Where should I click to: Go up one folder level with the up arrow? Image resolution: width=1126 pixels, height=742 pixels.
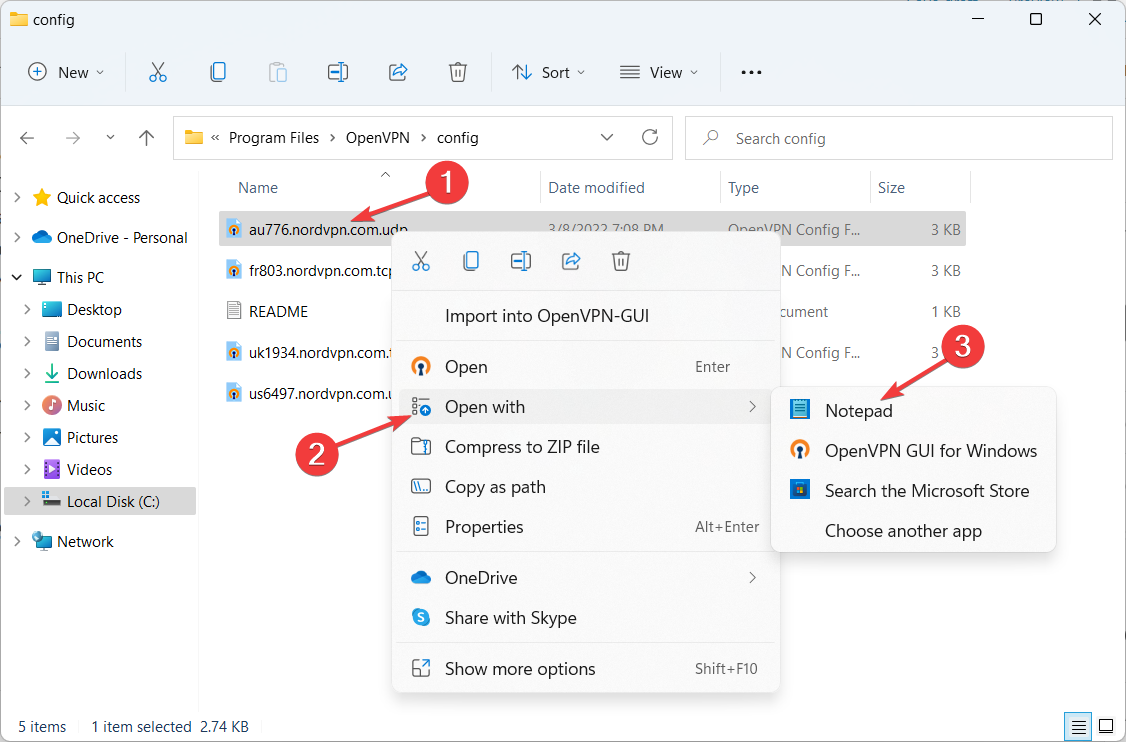point(147,138)
